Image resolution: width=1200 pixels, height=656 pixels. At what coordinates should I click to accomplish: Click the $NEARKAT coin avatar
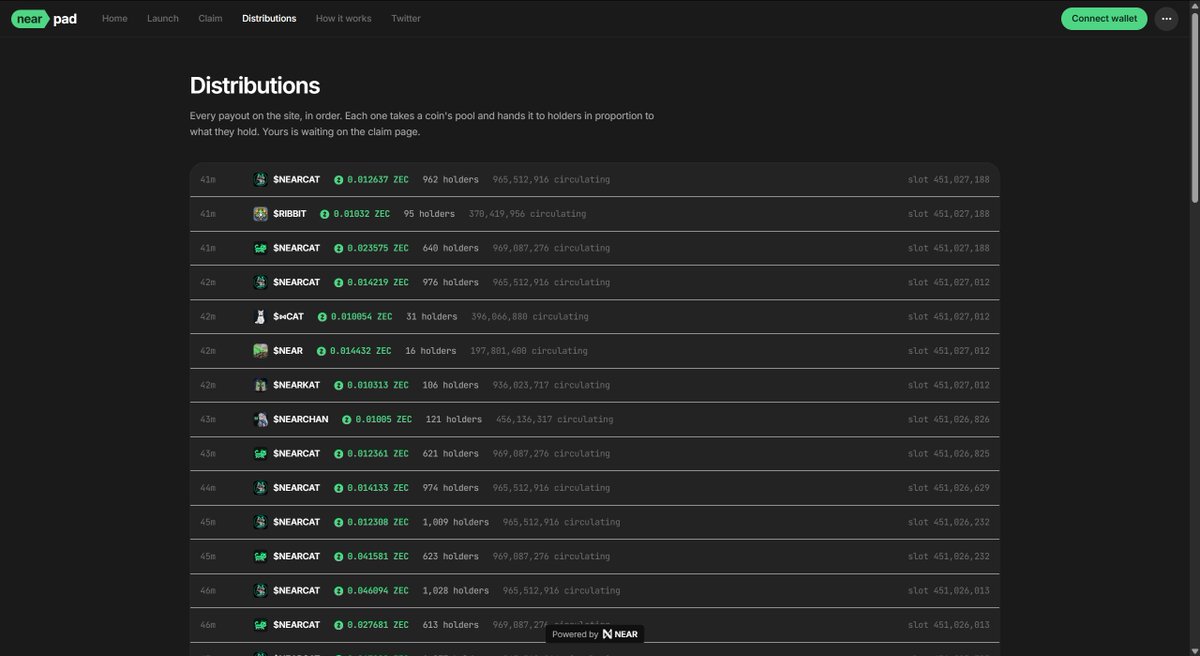click(x=260, y=385)
